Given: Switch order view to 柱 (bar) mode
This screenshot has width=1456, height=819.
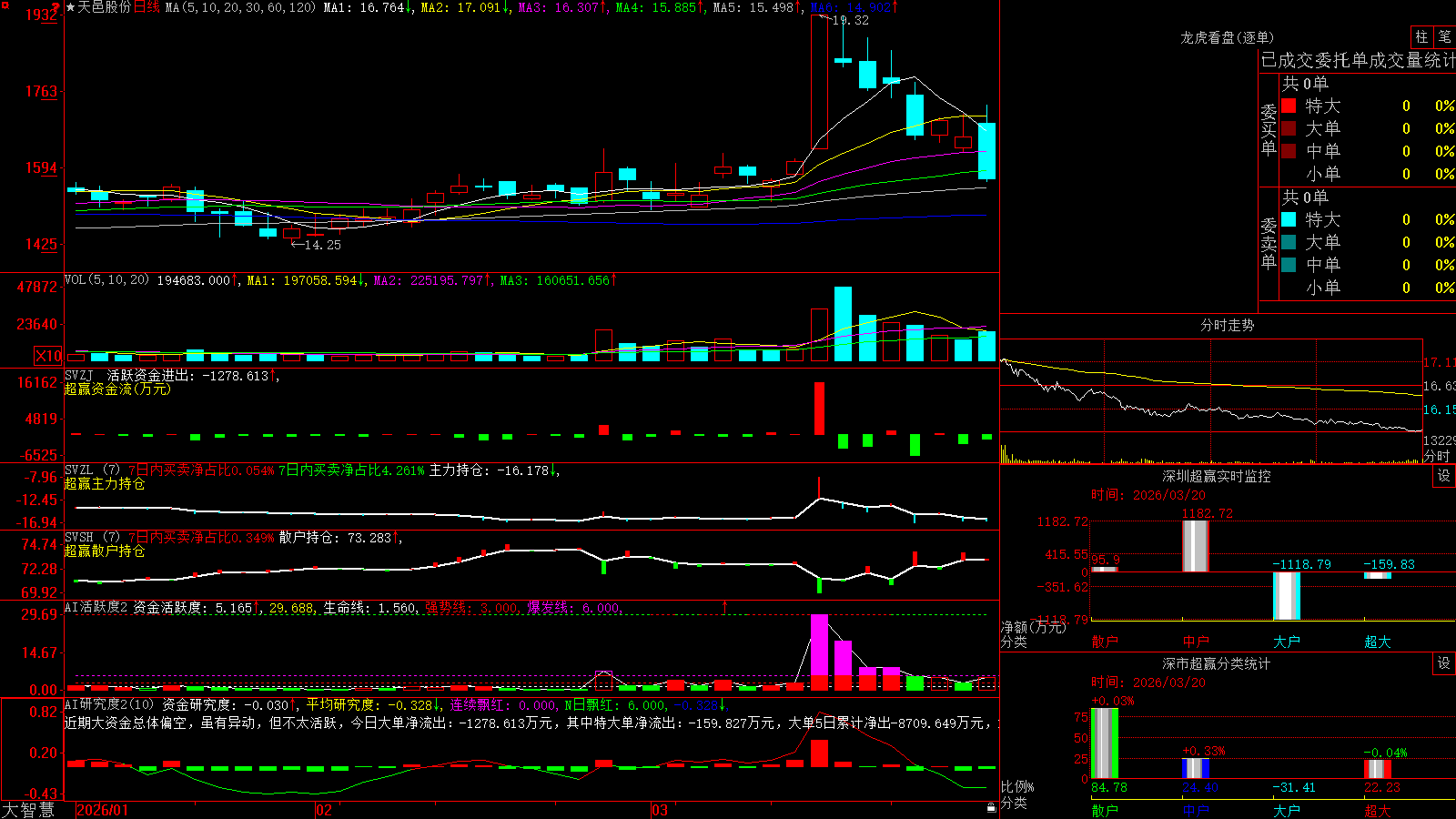Looking at the screenshot, I should point(1421,37).
